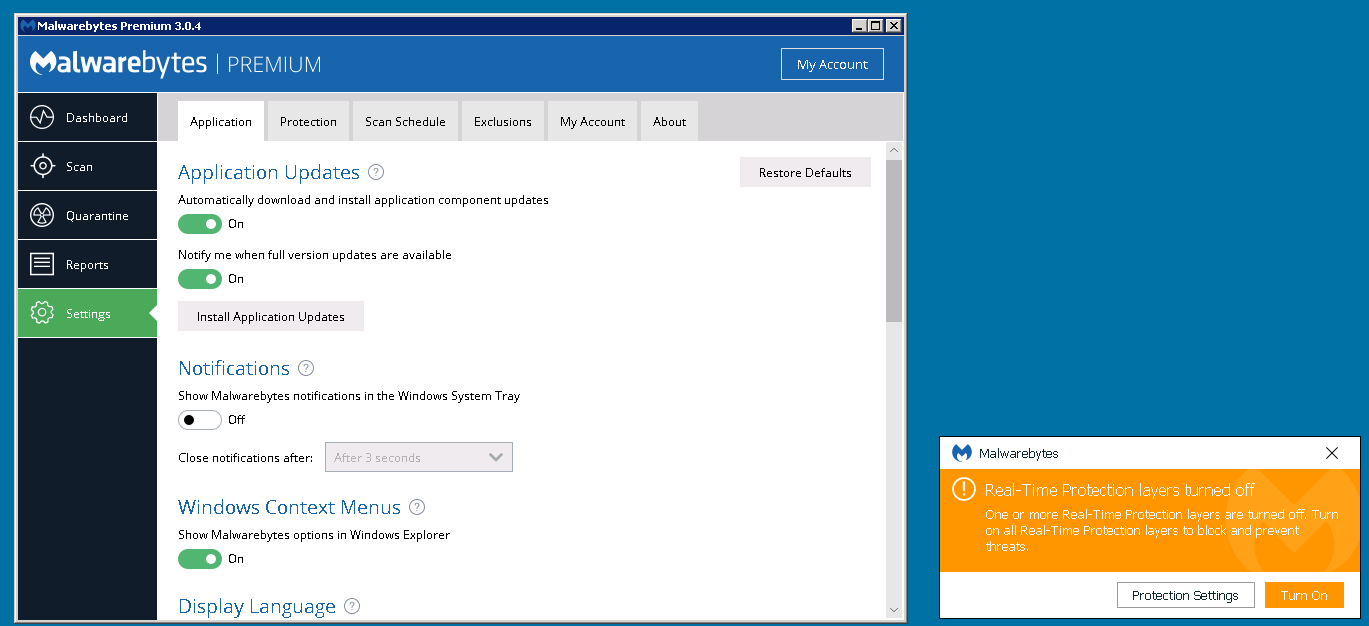Click the Notifications heading
The height and width of the screenshot is (626, 1369).
click(x=234, y=368)
